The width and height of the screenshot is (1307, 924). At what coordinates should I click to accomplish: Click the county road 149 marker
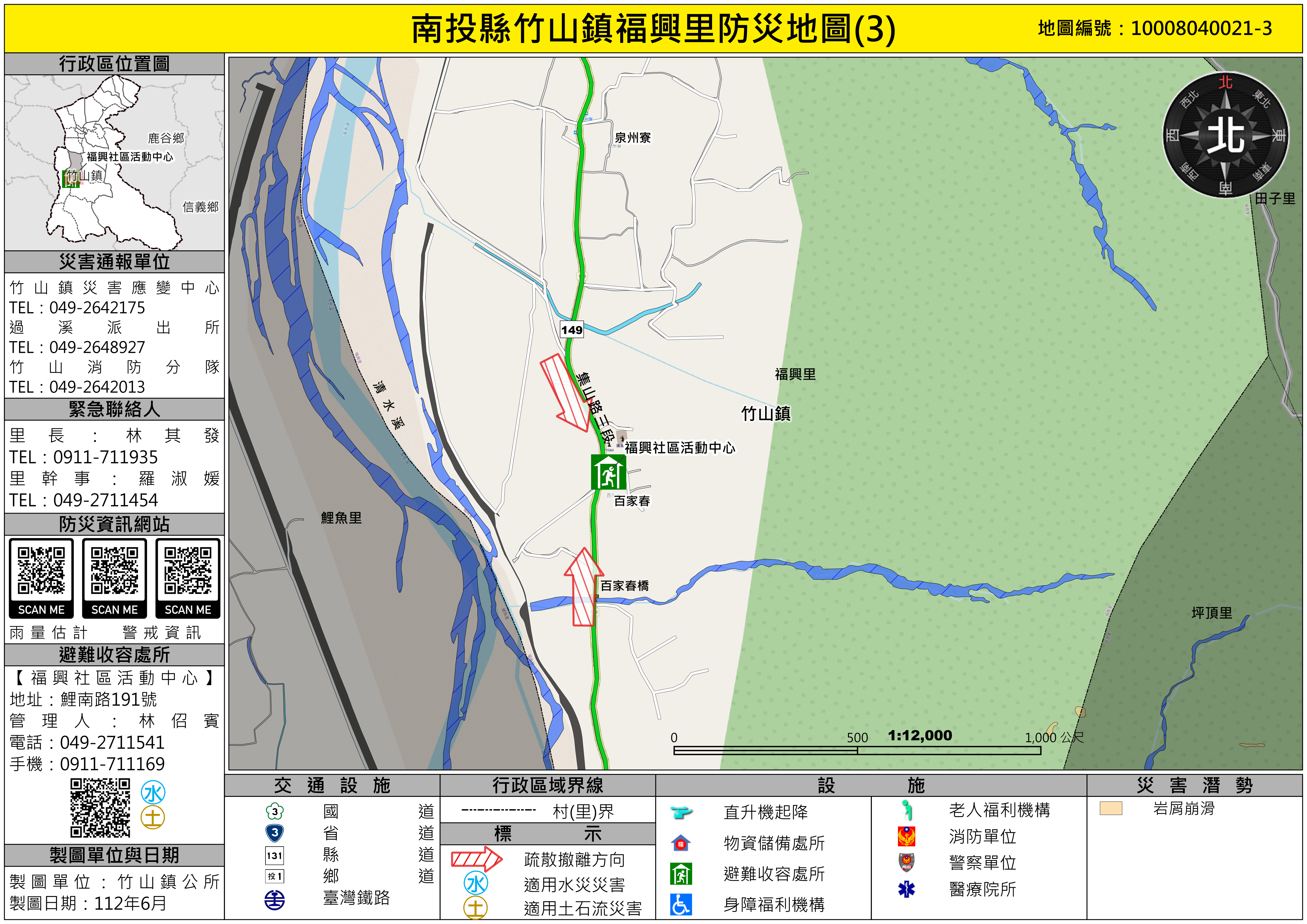(x=571, y=330)
